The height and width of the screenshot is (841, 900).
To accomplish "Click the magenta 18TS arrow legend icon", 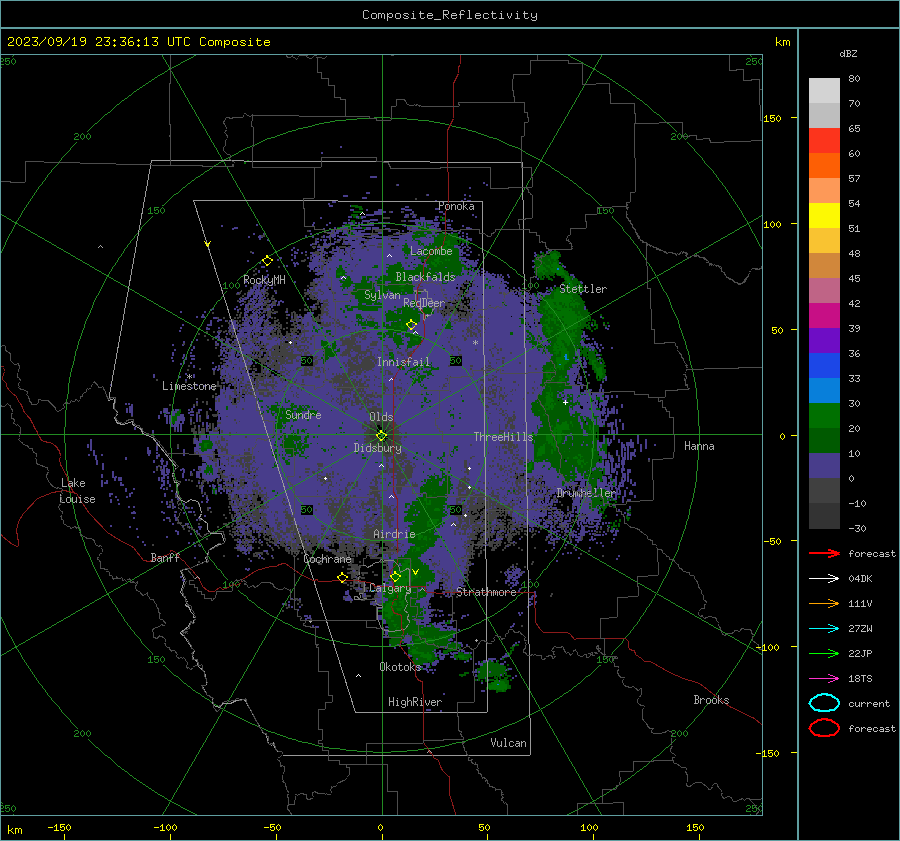I will coord(824,679).
